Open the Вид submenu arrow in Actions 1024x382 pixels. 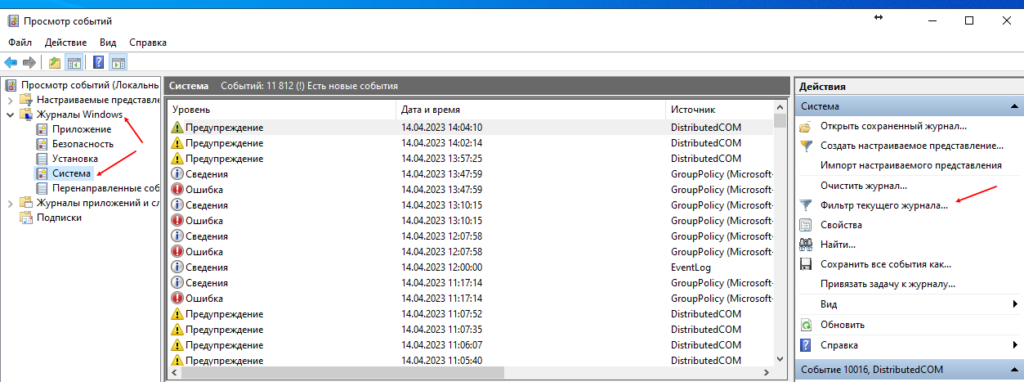tap(1016, 304)
